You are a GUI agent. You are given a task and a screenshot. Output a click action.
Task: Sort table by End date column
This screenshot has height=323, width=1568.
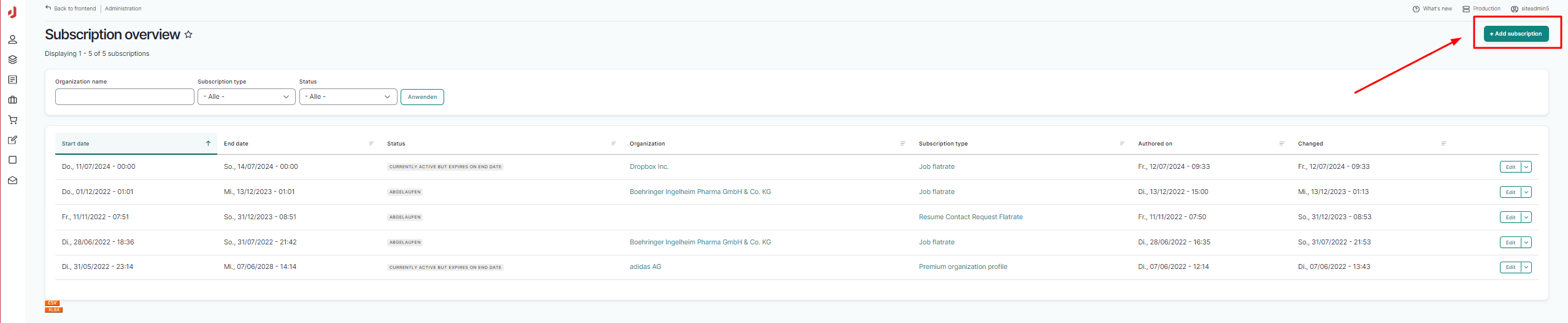236,144
